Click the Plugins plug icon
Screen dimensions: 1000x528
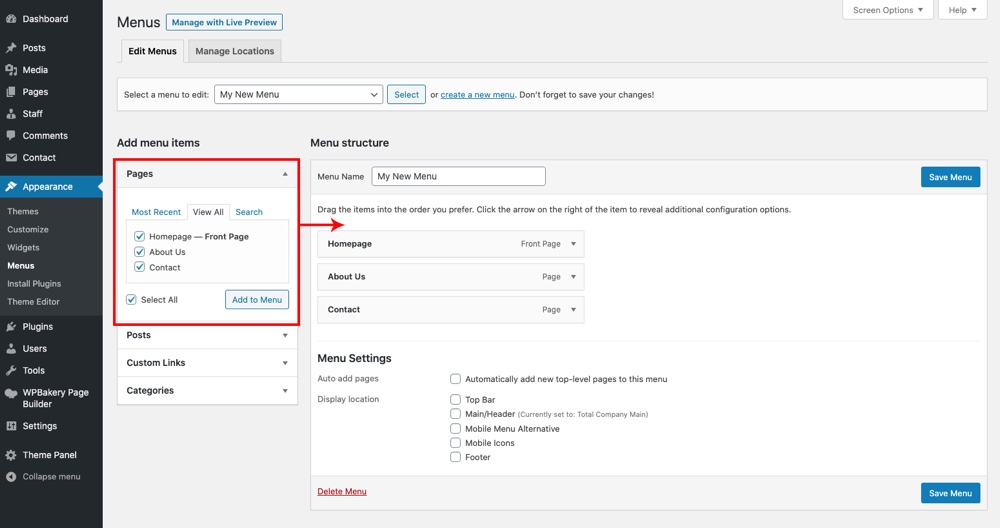tap(11, 326)
